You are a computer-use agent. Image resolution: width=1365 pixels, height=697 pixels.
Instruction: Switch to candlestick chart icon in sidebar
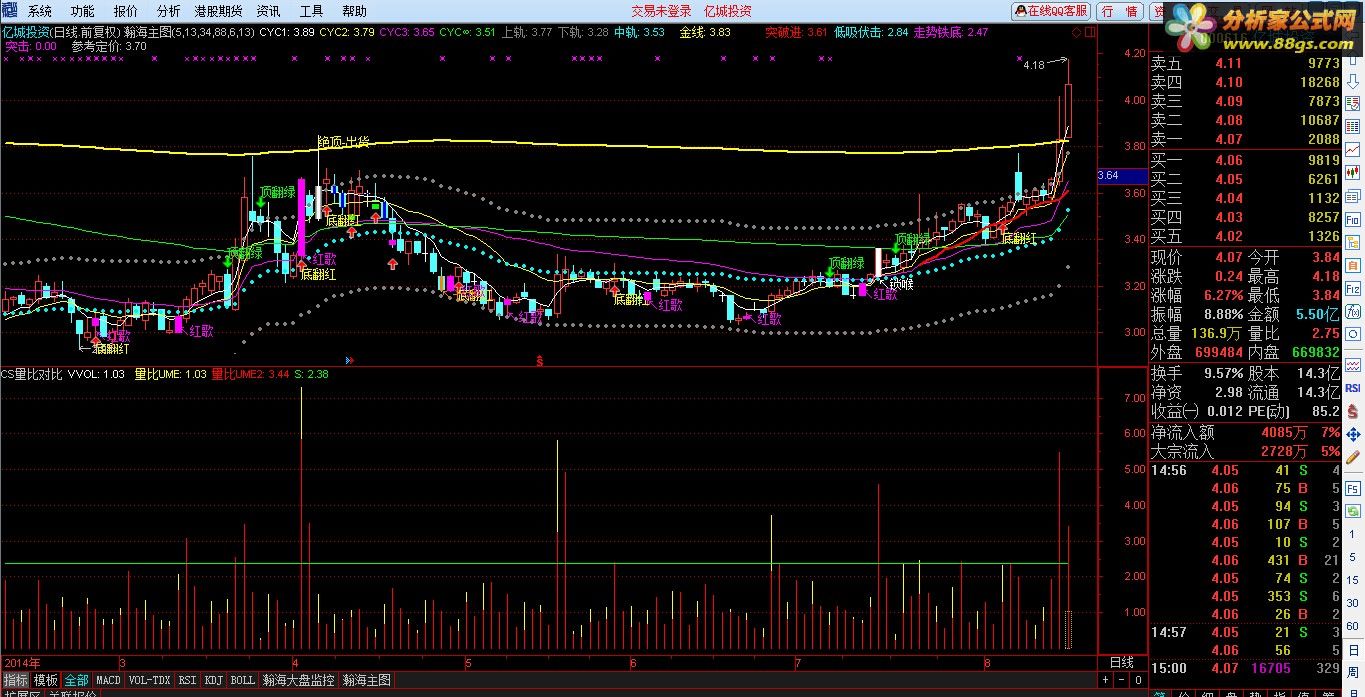click(x=1352, y=172)
